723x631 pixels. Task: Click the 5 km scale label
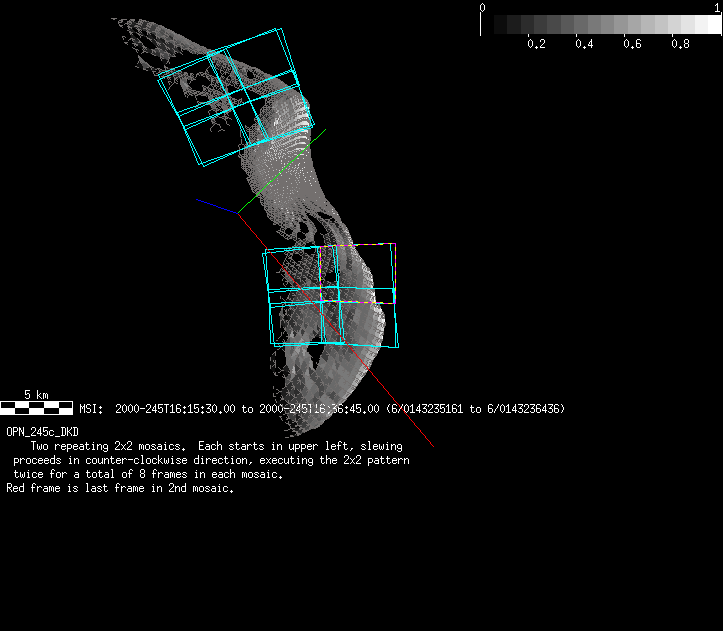coord(36,395)
